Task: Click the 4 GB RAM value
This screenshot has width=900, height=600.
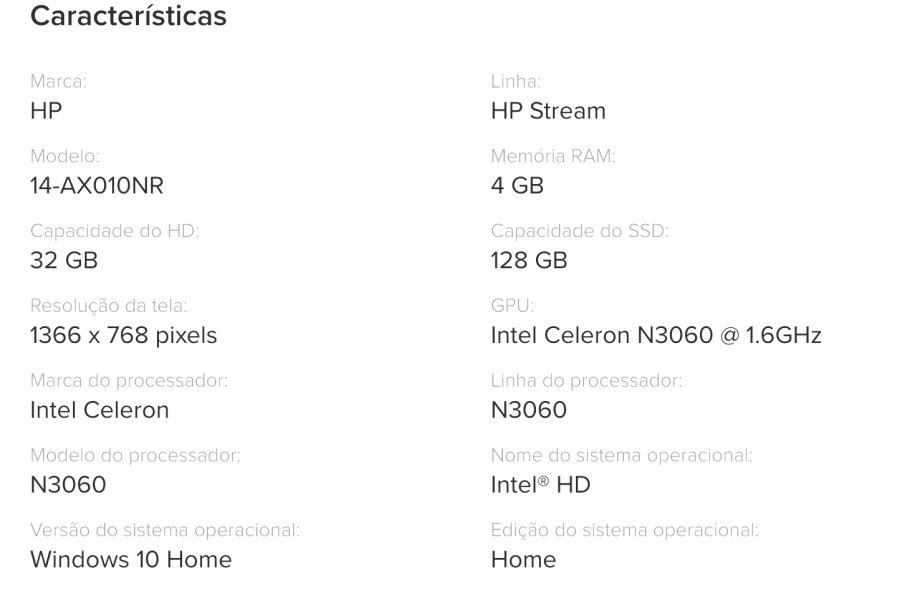Action: 517,186
